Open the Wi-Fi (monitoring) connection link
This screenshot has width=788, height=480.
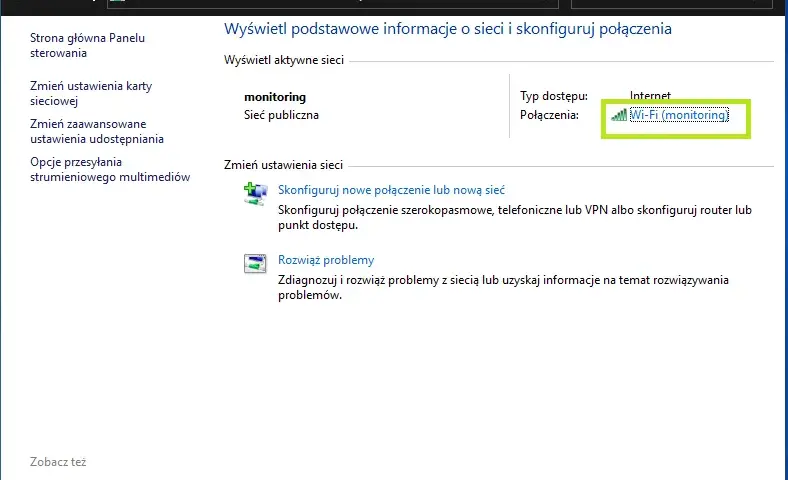click(x=679, y=115)
